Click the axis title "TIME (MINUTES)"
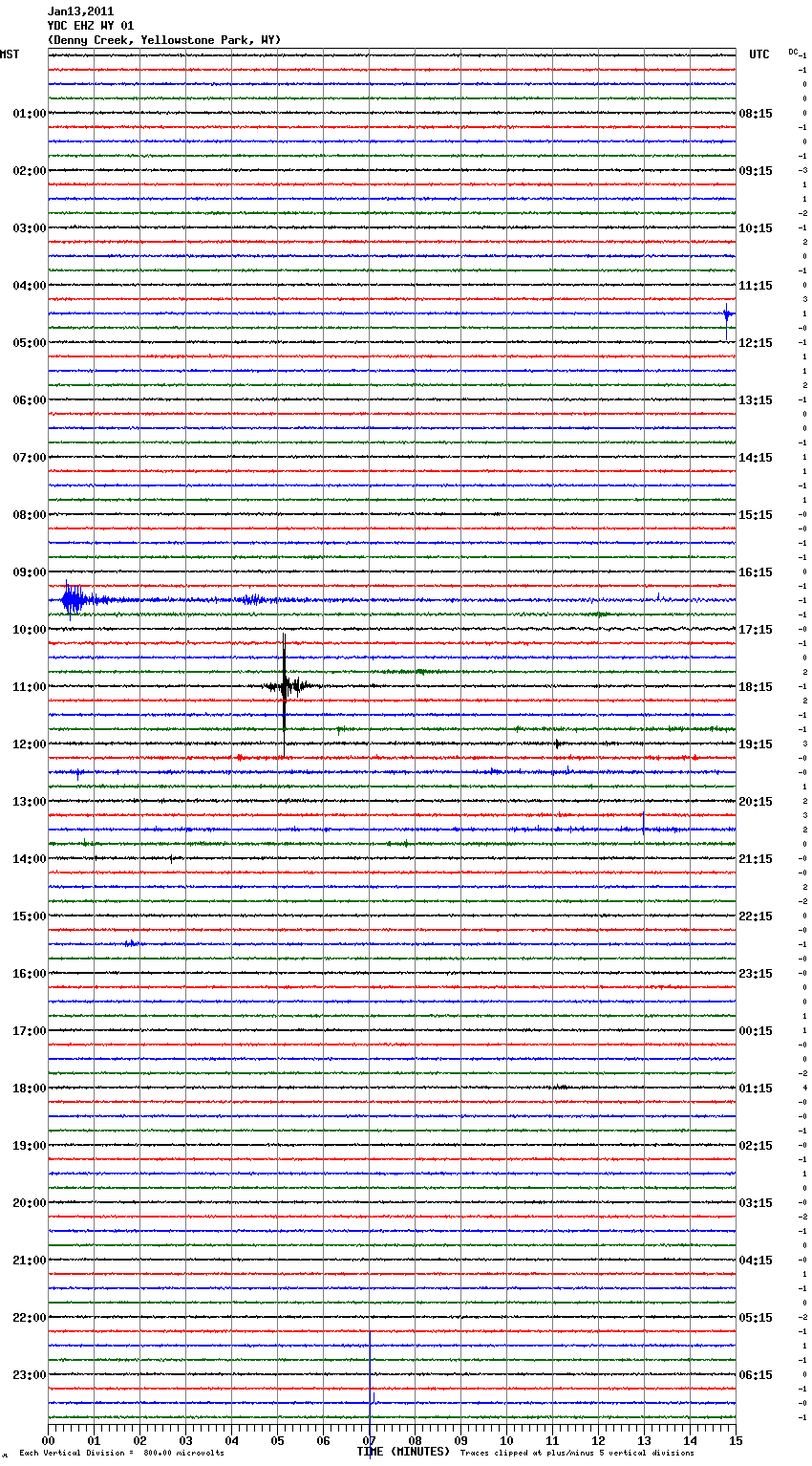 coord(403,1452)
